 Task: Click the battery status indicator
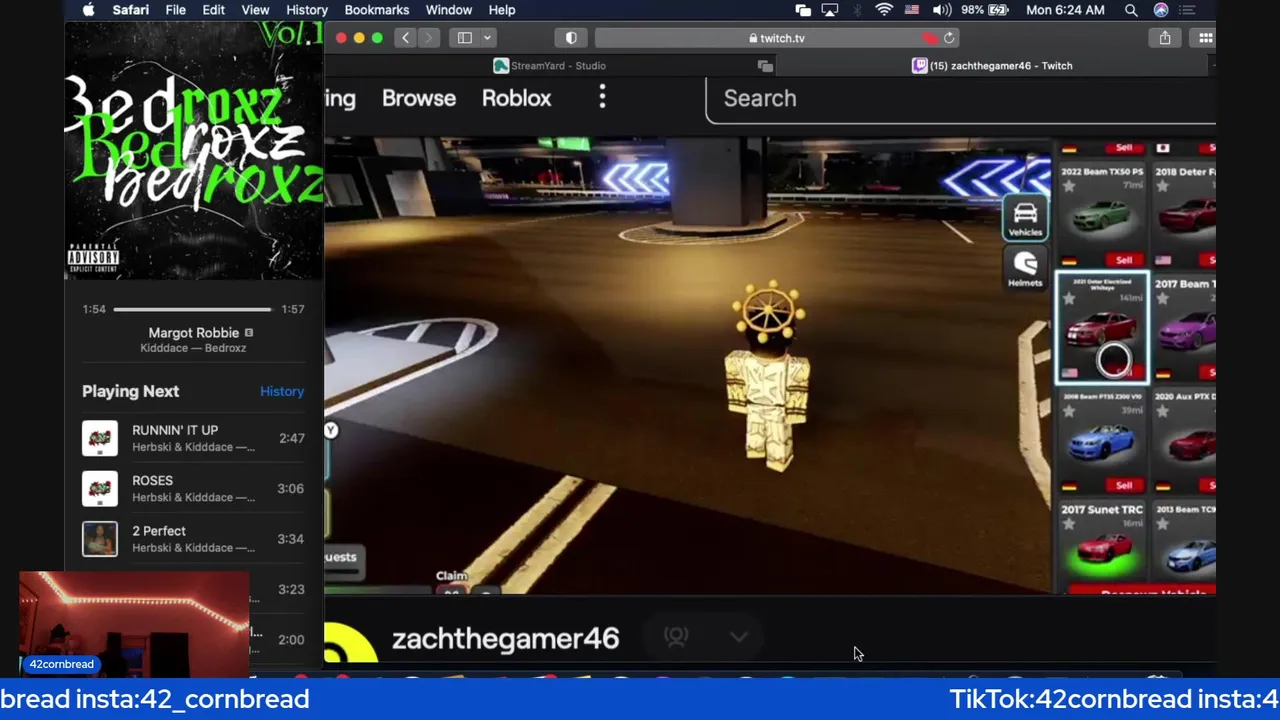(985, 10)
